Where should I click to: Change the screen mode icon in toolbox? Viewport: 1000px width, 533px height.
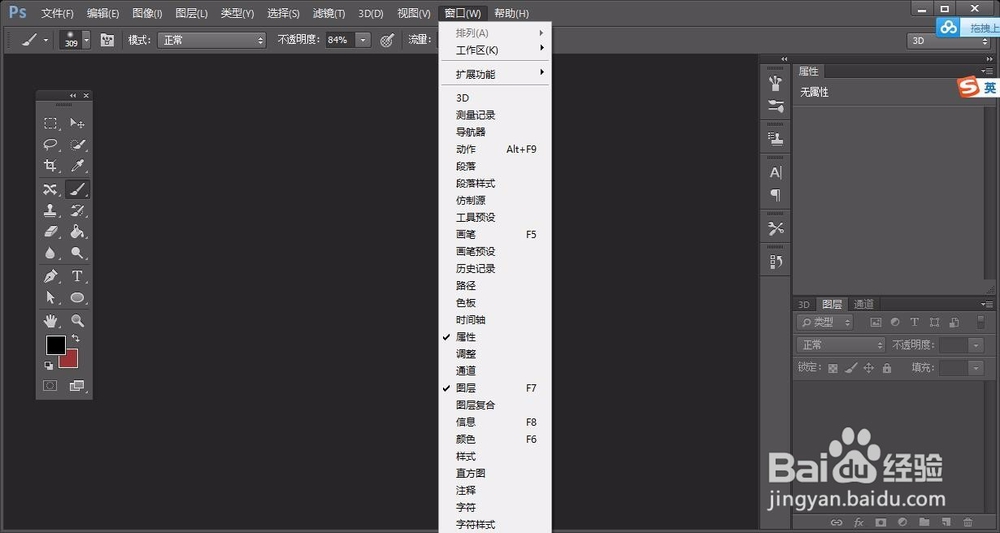(77, 386)
